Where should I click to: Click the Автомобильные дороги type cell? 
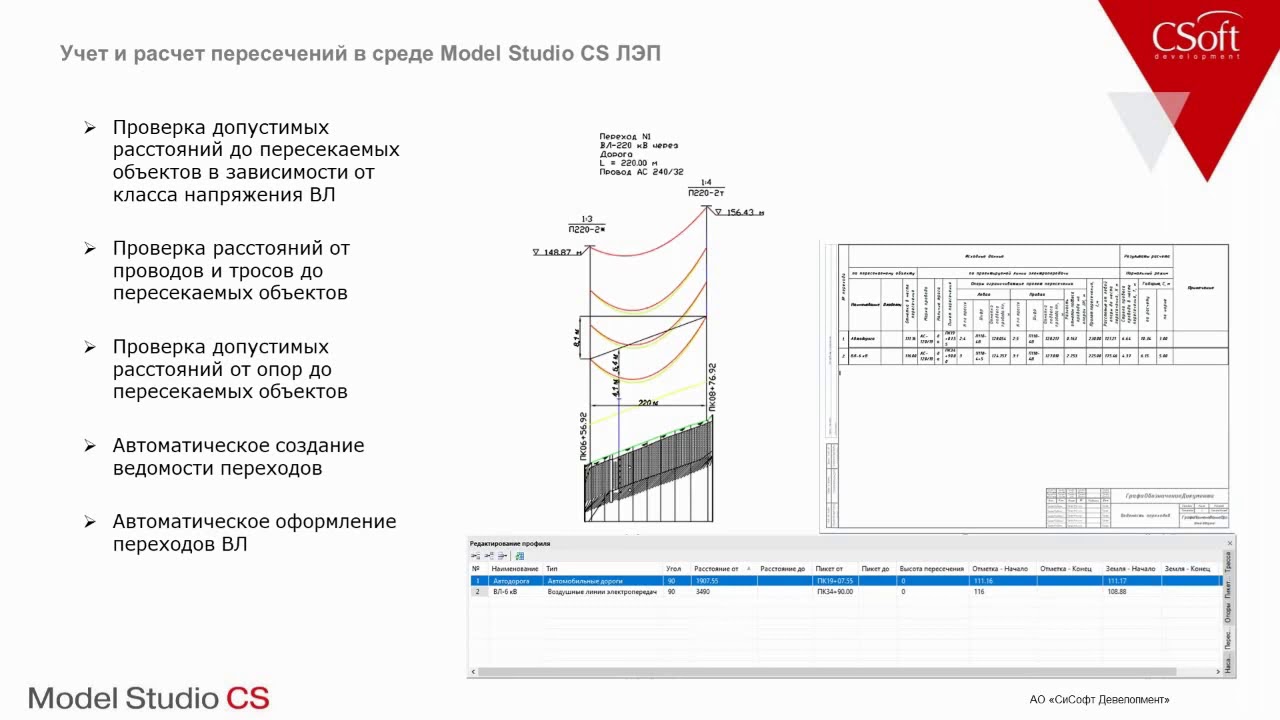point(604,581)
